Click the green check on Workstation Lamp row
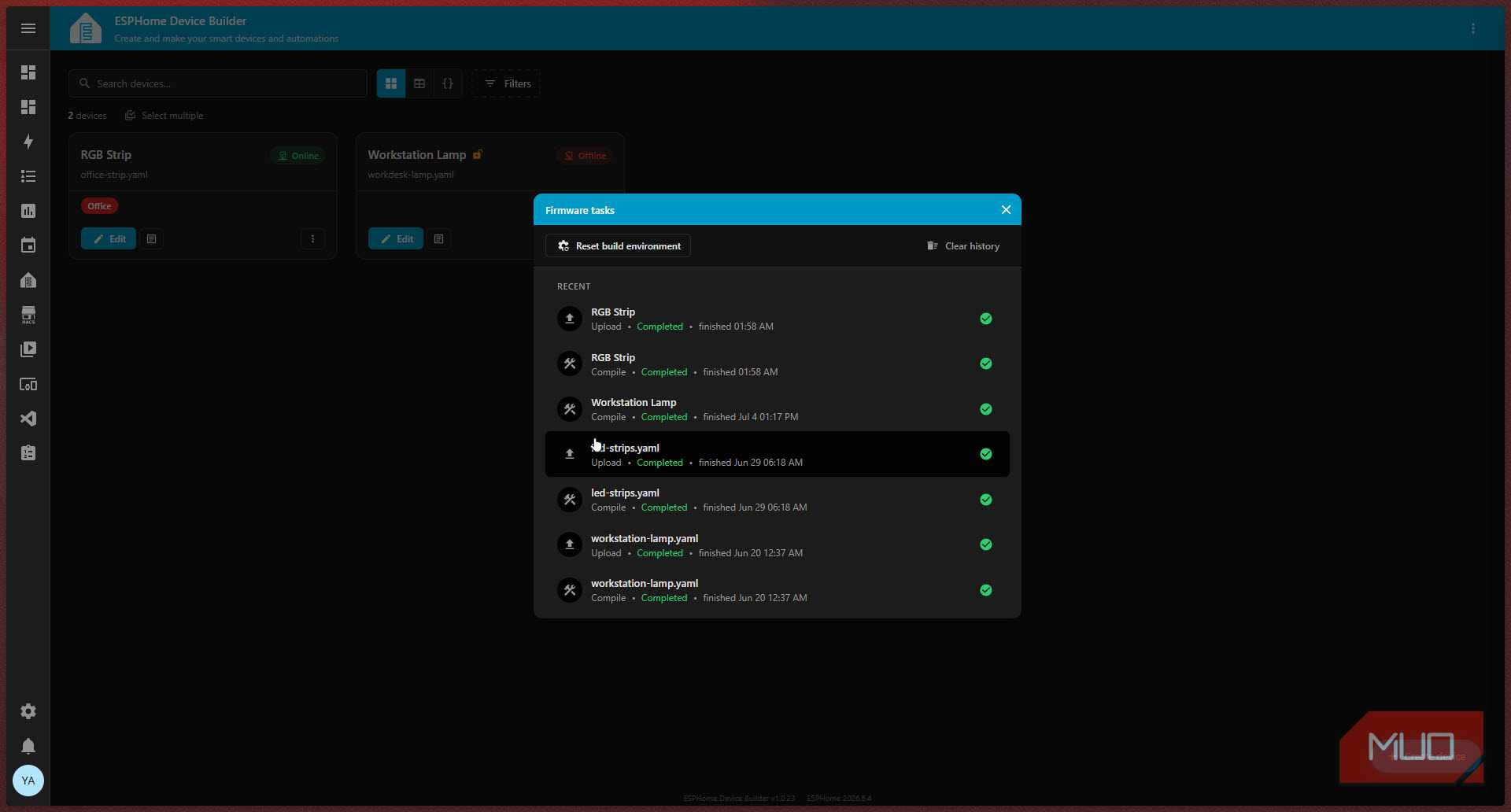 pyautogui.click(x=986, y=409)
